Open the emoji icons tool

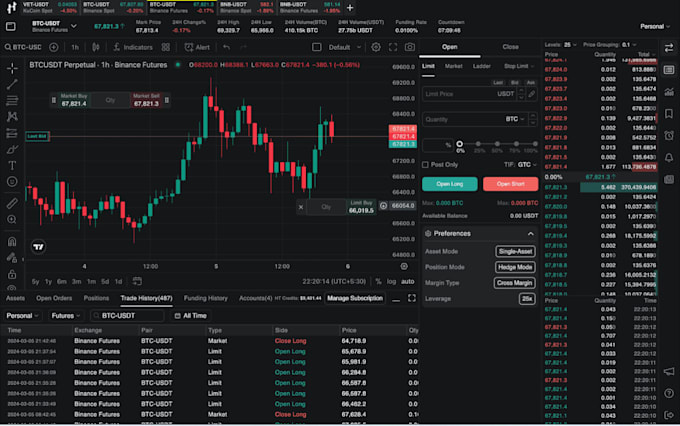[x=12, y=182]
